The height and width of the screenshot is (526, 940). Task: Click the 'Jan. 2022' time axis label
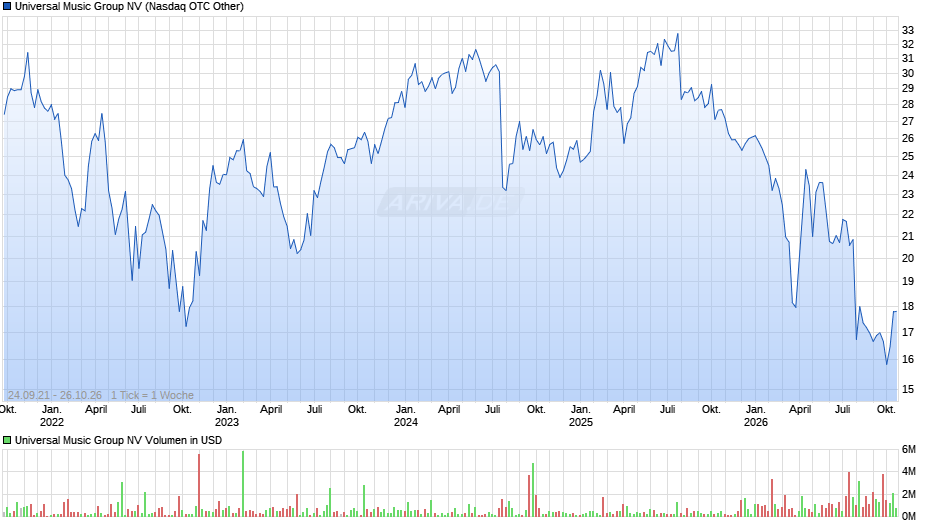tap(52, 416)
